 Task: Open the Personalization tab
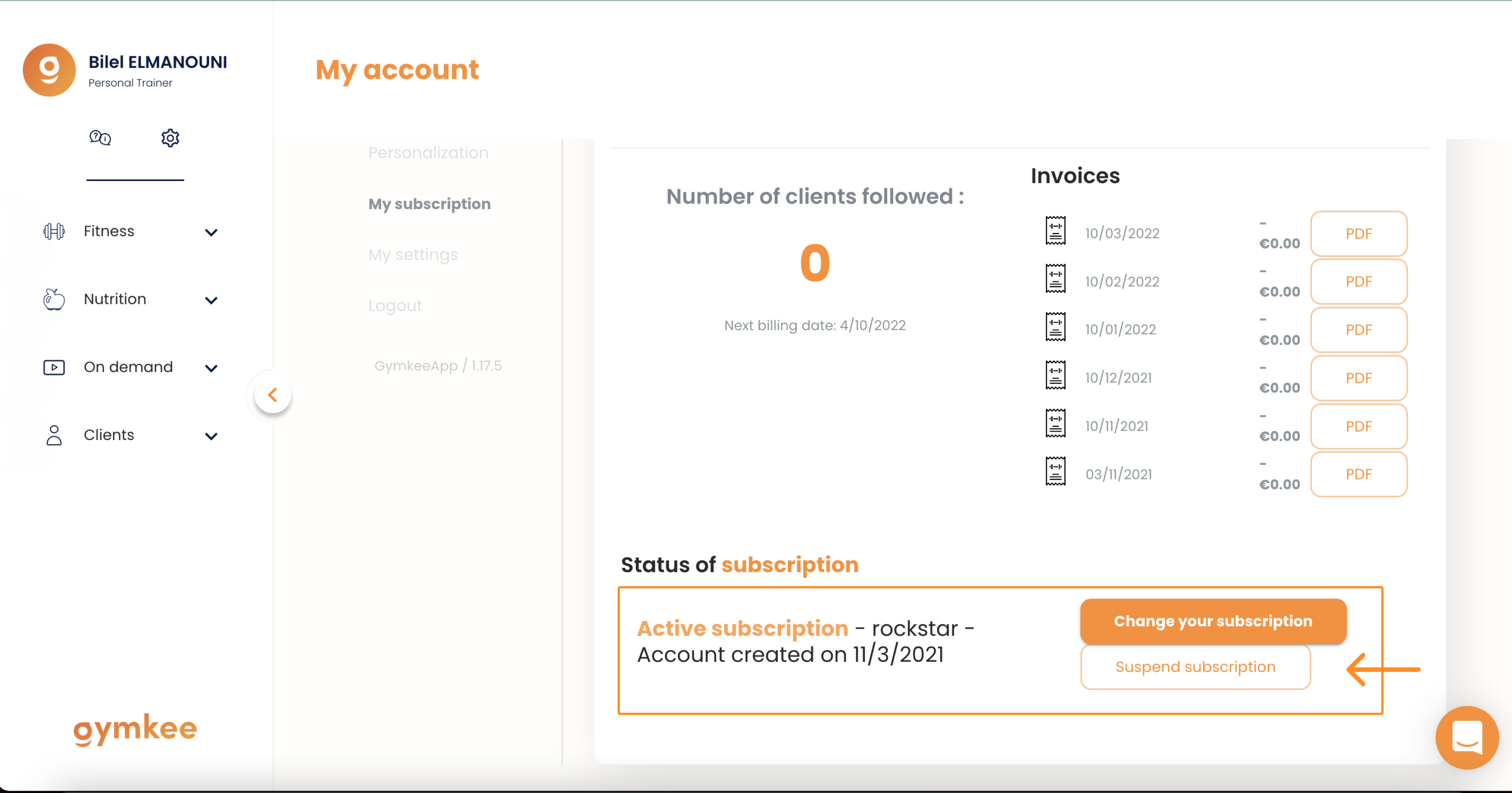pos(428,152)
